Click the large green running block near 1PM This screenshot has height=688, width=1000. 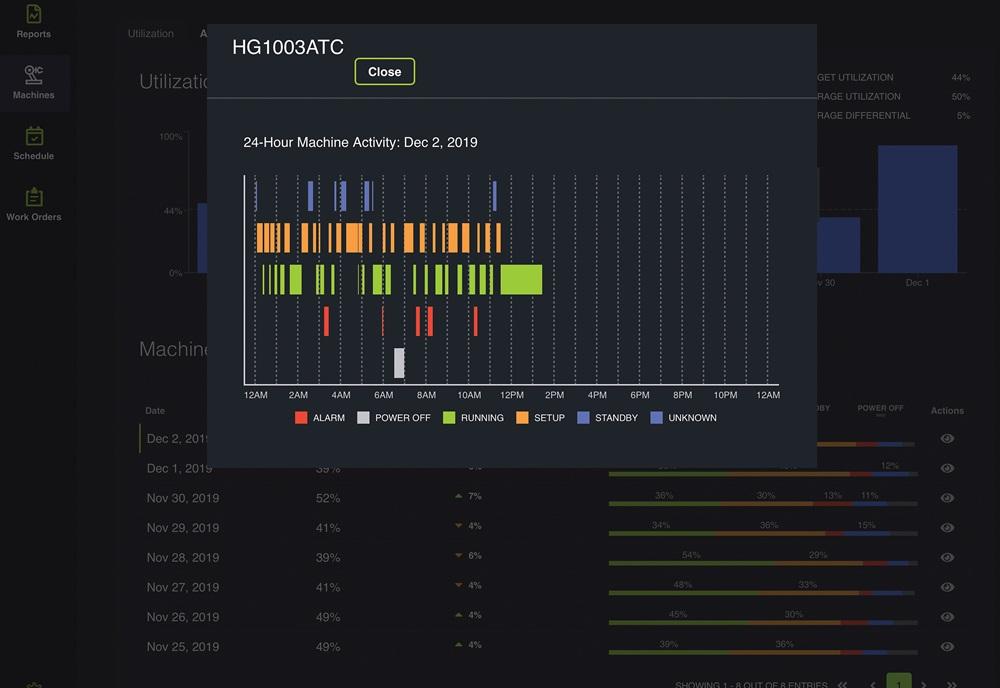click(x=521, y=280)
